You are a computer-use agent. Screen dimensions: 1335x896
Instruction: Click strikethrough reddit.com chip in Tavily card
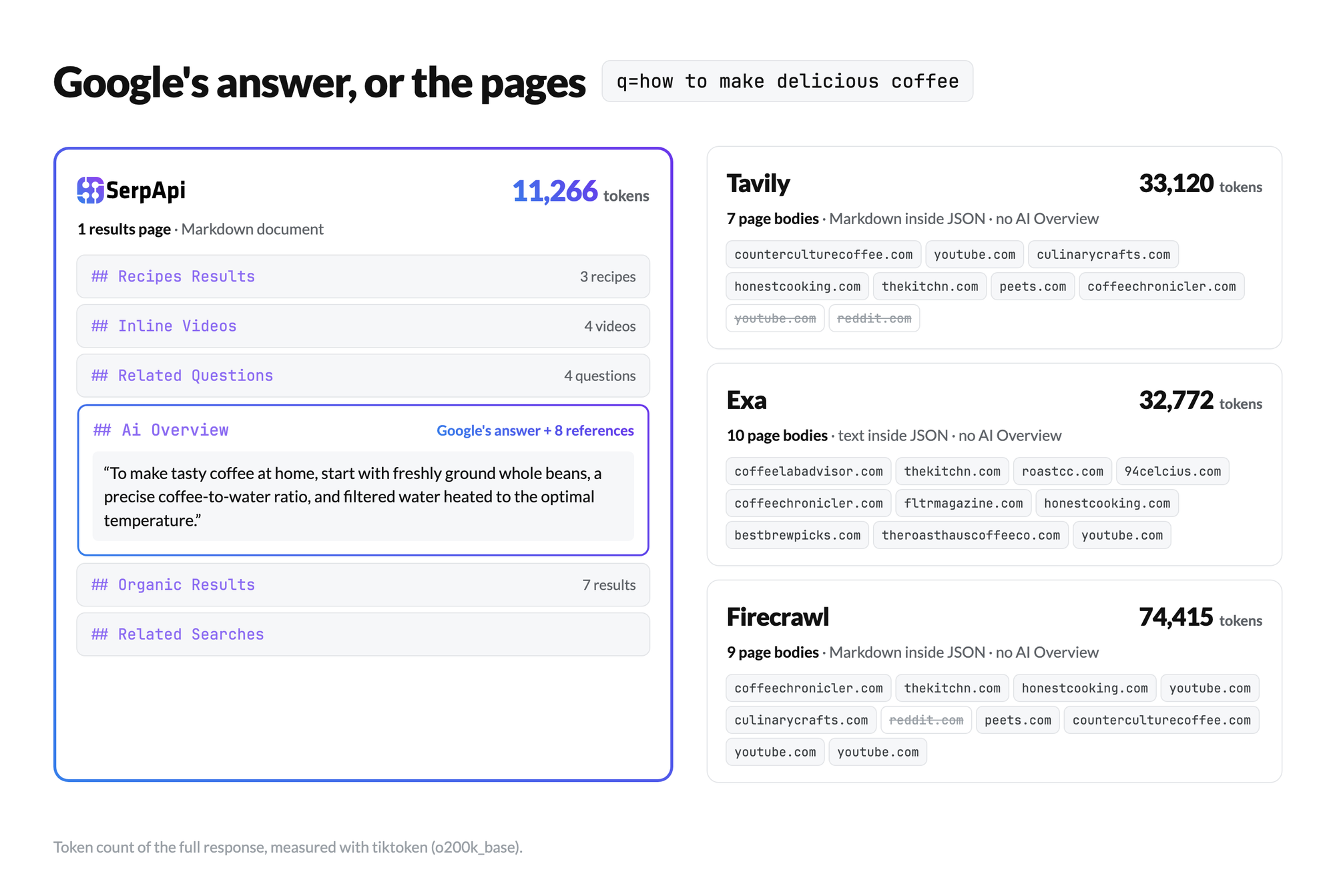tap(874, 318)
